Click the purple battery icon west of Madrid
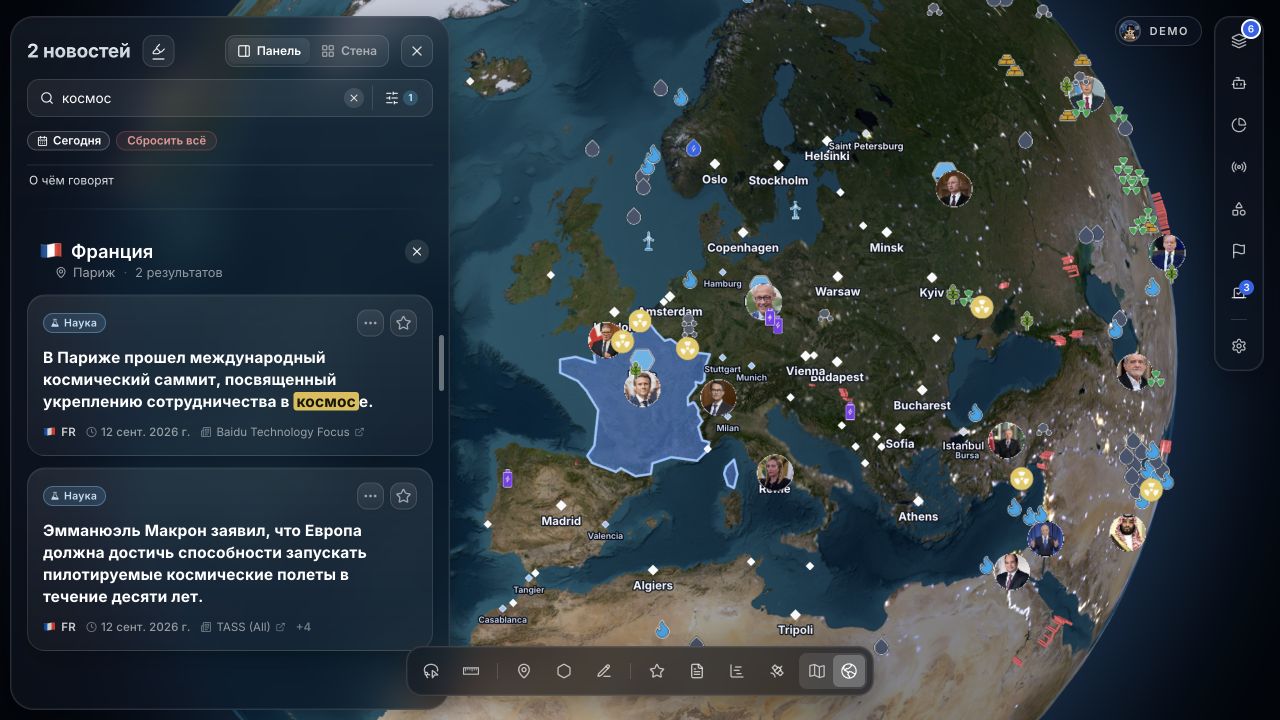This screenshot has height=720, width=1280. coord(507,478)
